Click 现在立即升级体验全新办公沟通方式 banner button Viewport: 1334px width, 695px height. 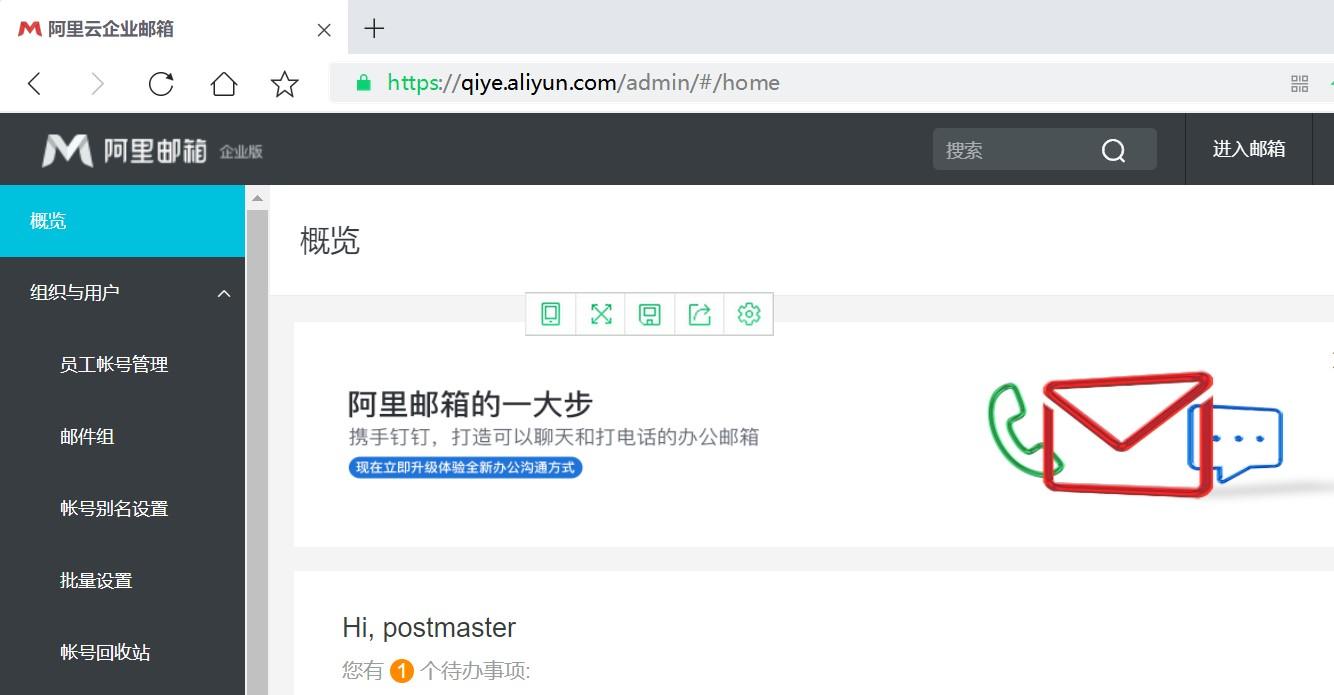click(x=465, y=467)
